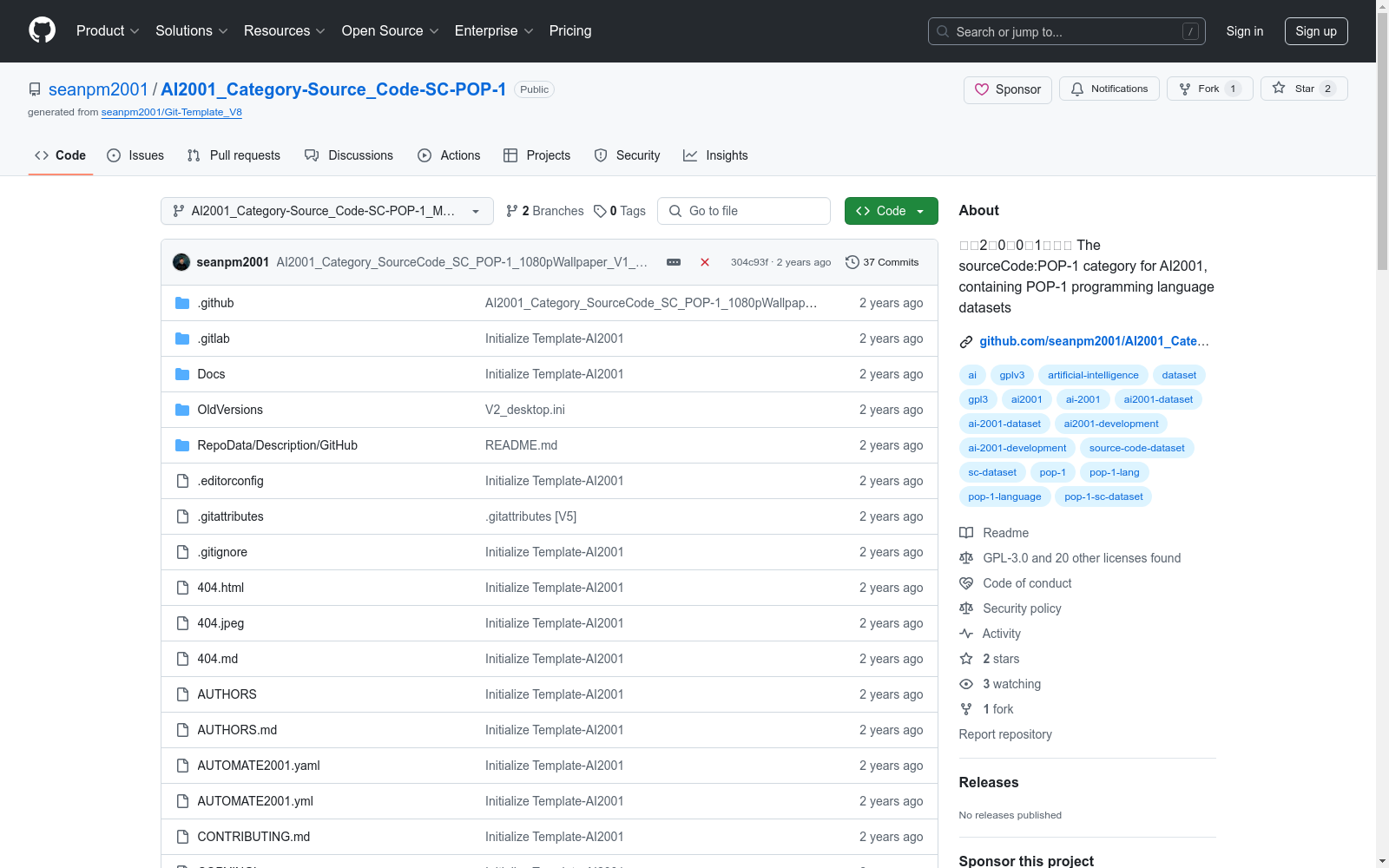Viewport: 1389px width, 868px height.
Task: Click the Go to file field
Action: 744,211
